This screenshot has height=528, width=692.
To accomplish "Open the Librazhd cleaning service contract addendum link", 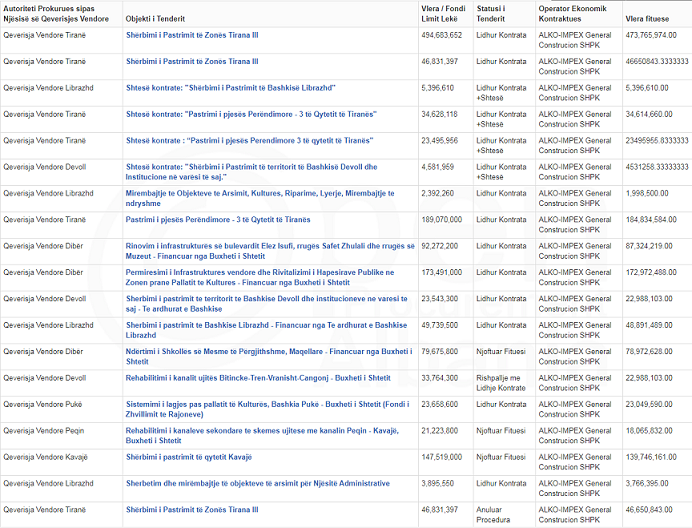I will [x=230, y=88].
